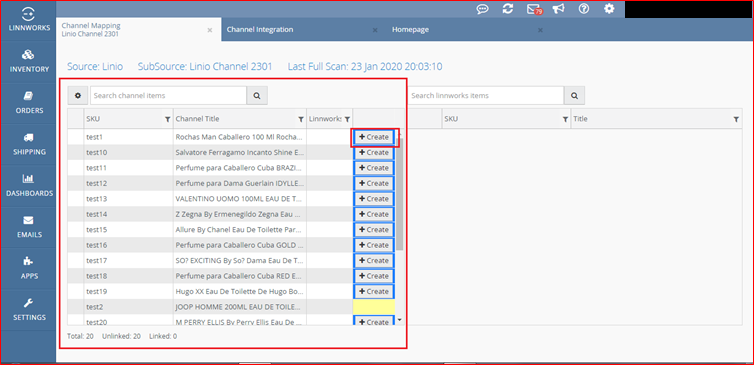Filter the Channel Title column
The image size is (754, 365).
(x=301, y=119)
